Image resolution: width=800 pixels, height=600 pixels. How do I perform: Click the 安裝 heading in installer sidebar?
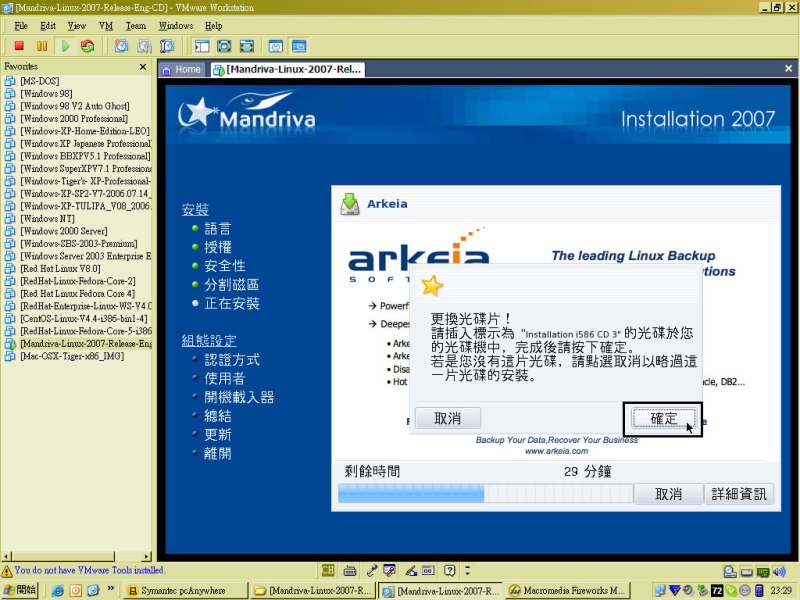click(195, 209)
